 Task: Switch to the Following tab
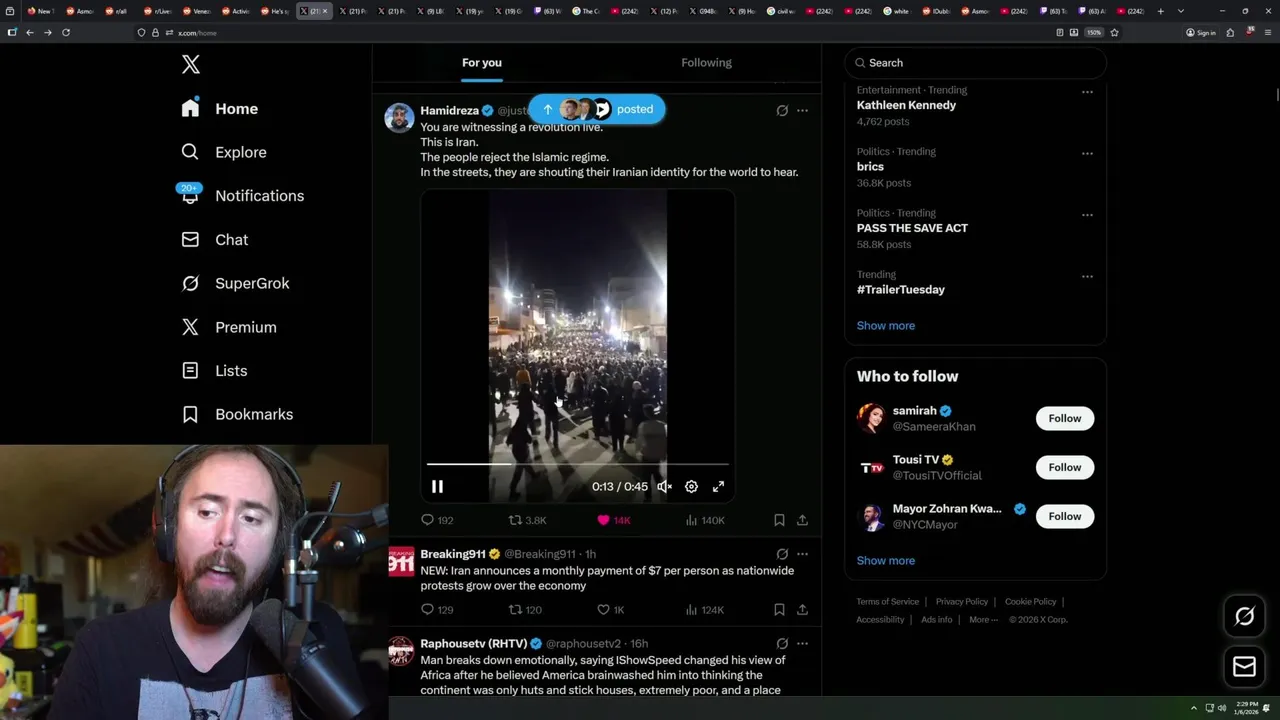click(706, 63)
